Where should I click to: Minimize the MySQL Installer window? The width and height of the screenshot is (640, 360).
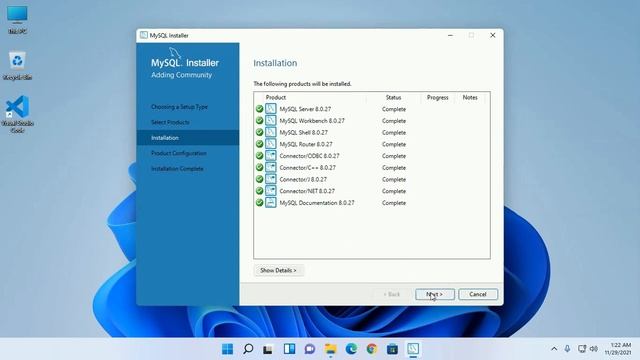coord(450,36)
